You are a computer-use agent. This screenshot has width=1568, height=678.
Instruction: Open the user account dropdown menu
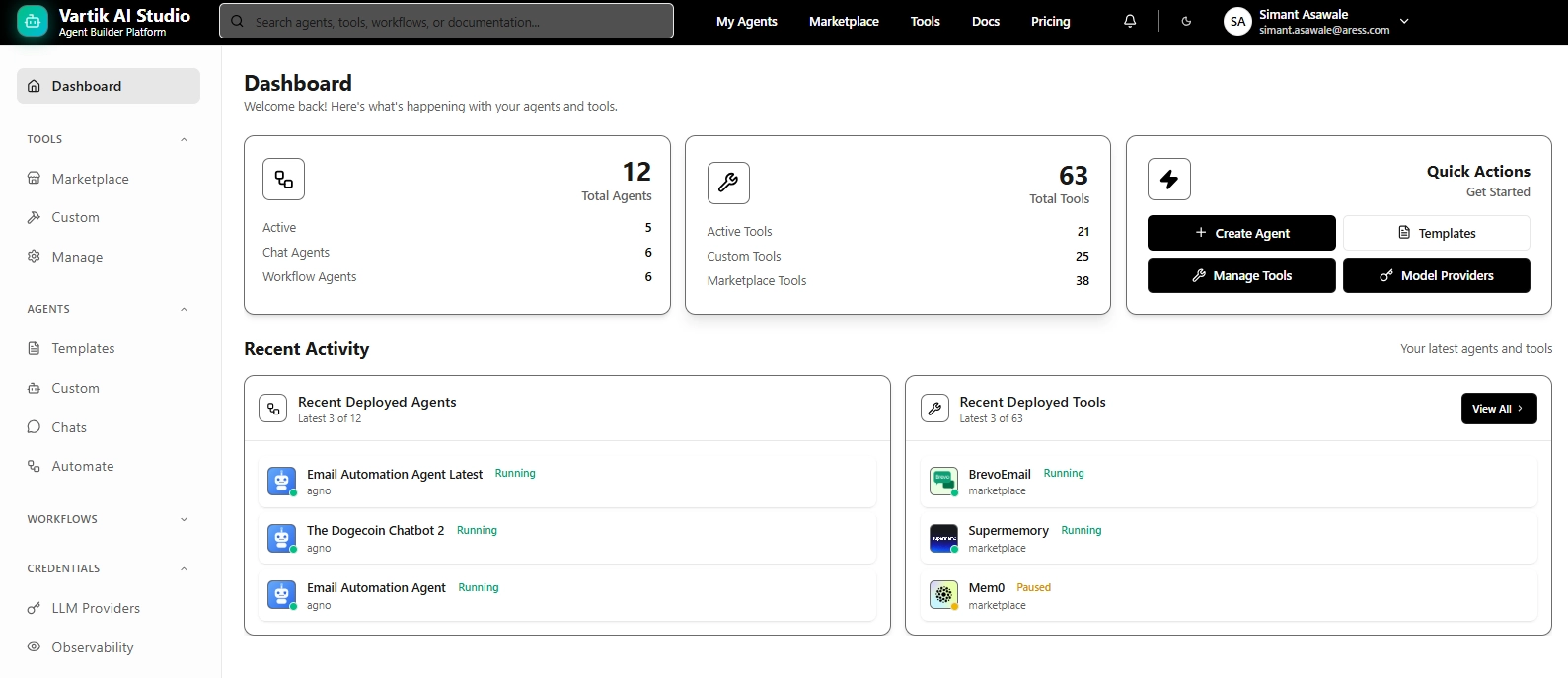tap(1404, 21)
